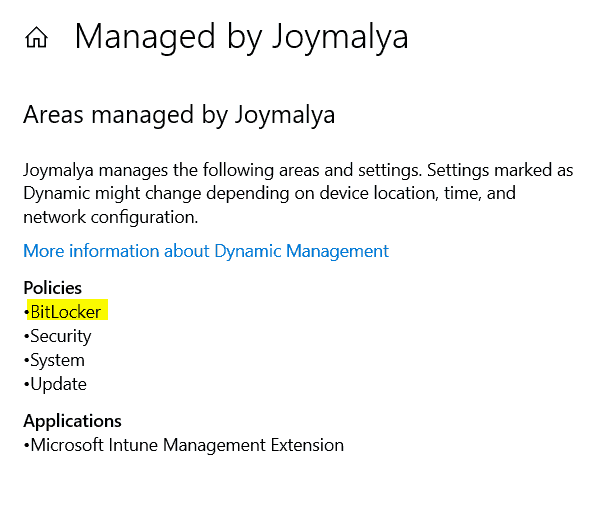This screenshot has width=599, height=507.
Task: Select the BitLocker policy entry
Action: (66, 312)
